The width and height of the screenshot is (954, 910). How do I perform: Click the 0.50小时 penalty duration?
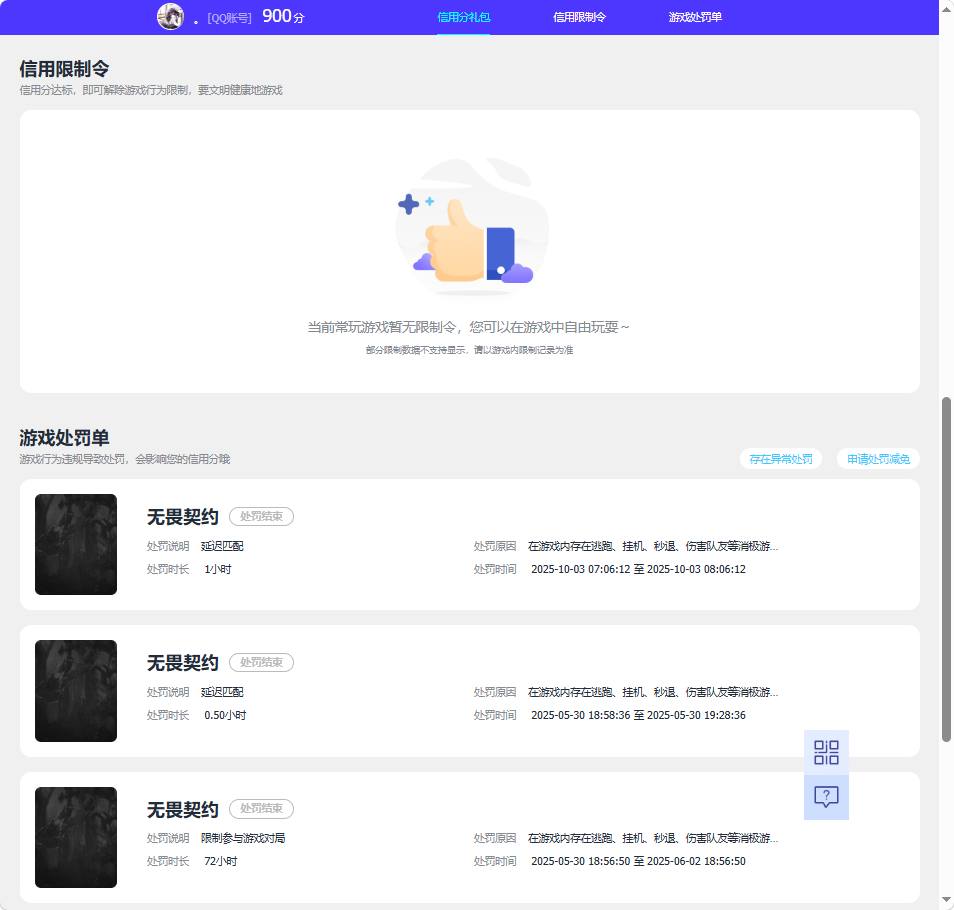225,715
